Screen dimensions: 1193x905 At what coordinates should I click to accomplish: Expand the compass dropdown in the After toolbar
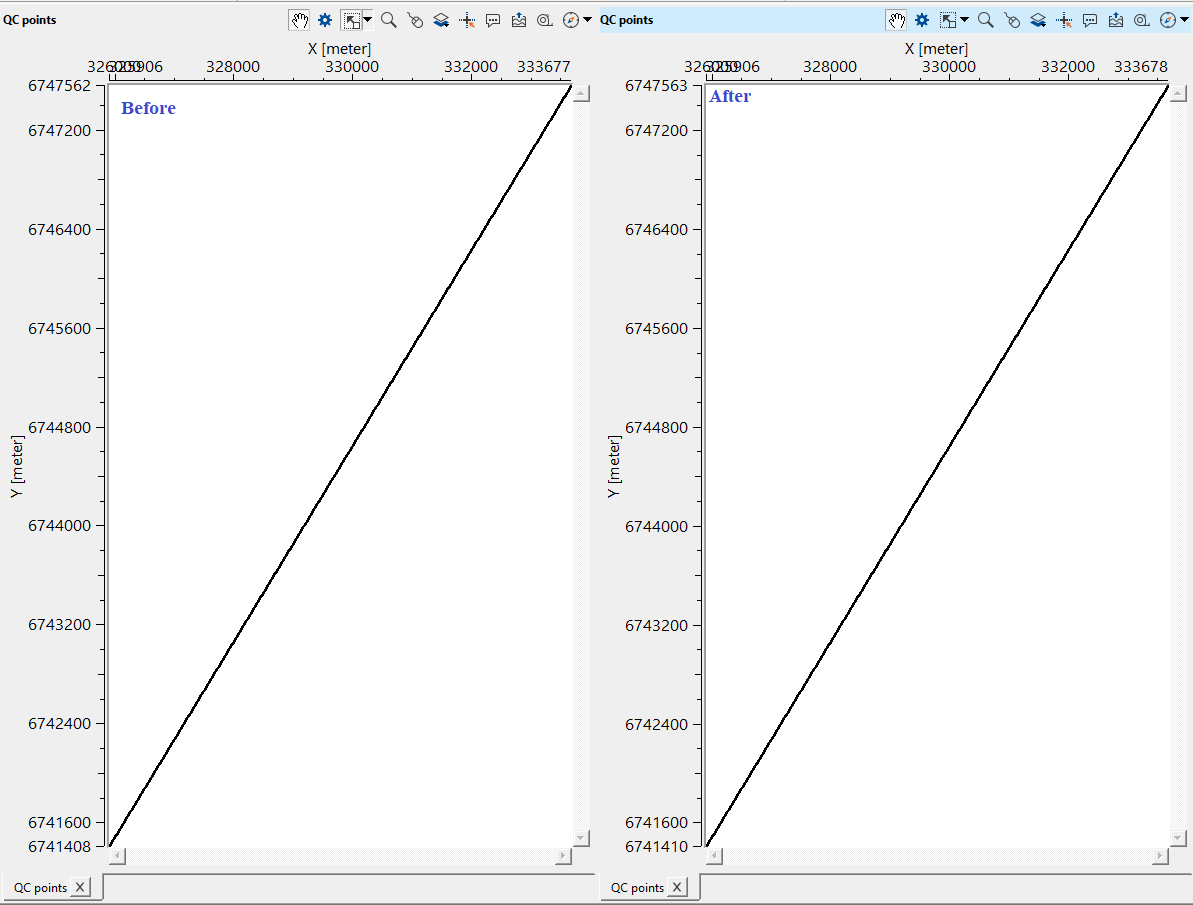click(1168, 19)
